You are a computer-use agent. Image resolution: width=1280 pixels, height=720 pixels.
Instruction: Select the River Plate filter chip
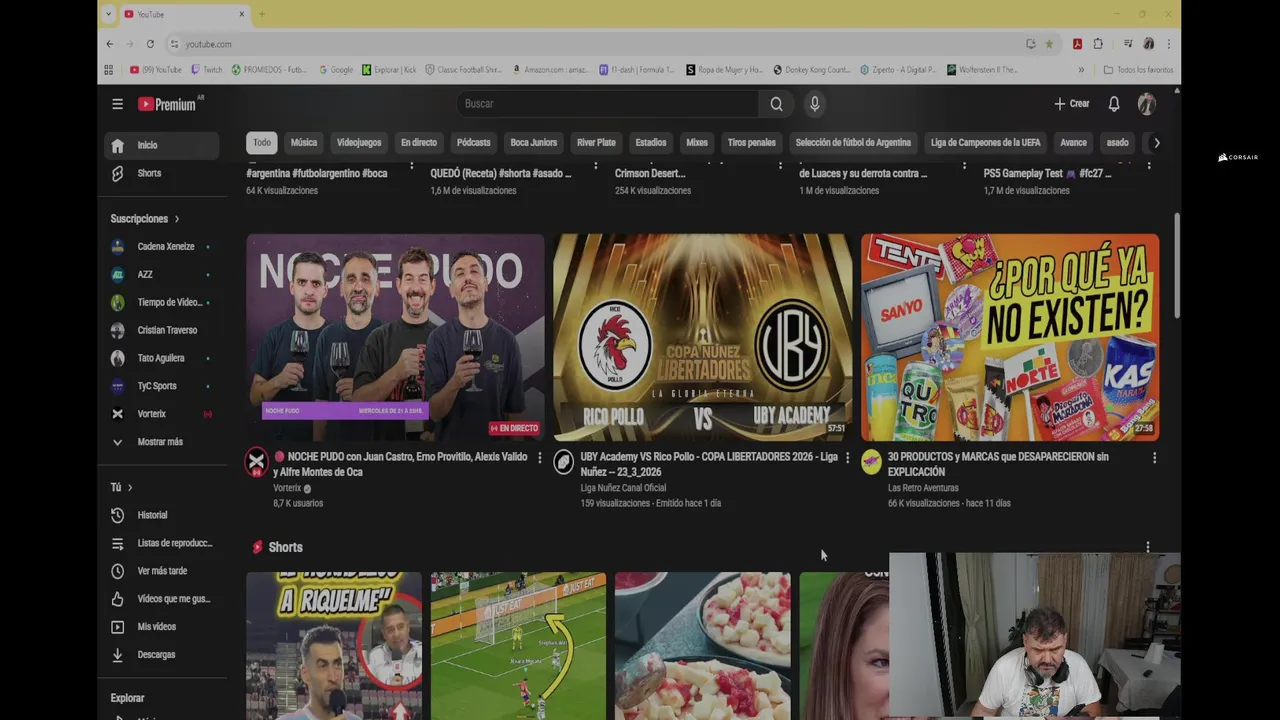596,143
